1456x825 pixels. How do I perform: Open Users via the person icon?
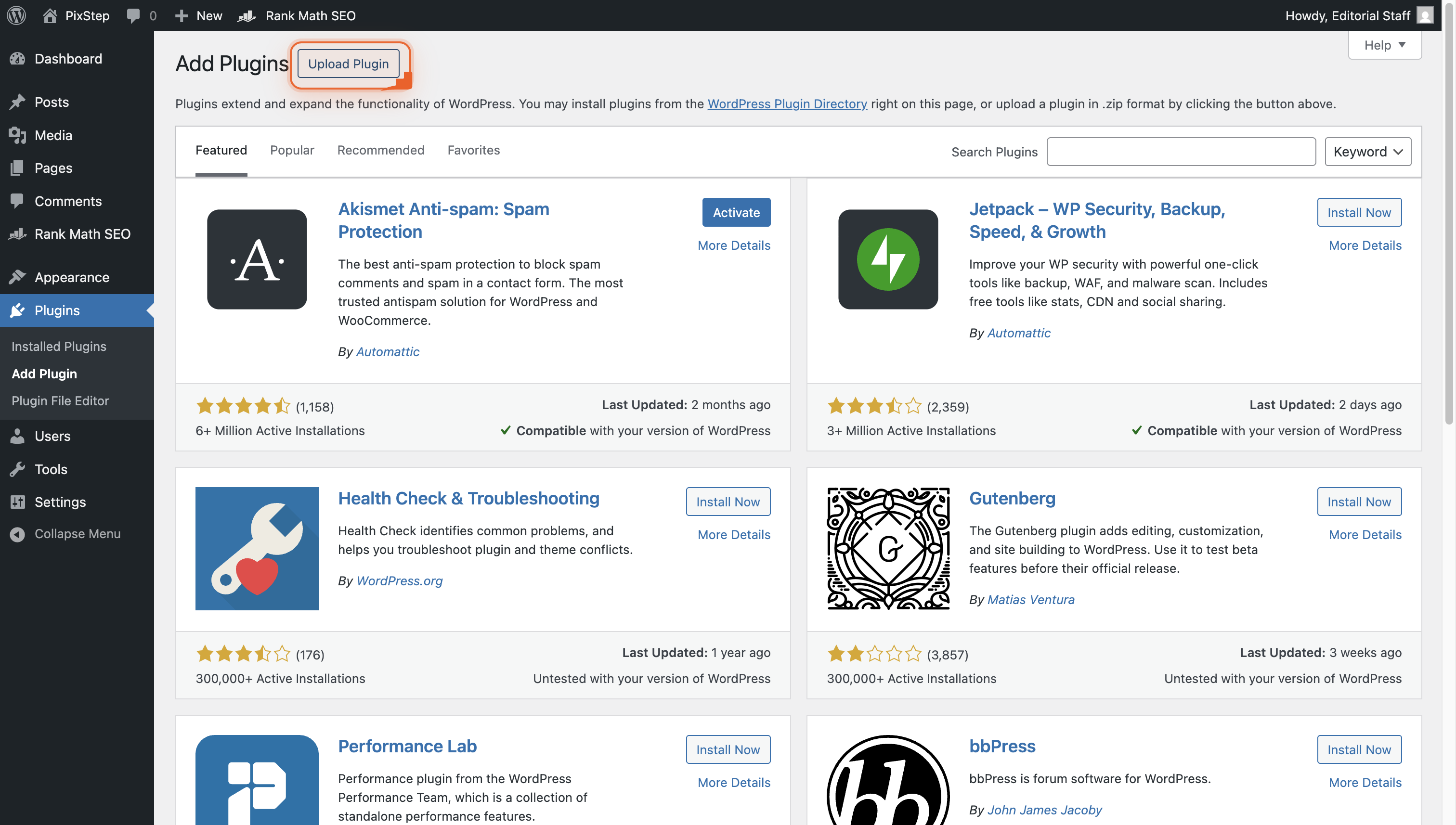coord(17,436)
